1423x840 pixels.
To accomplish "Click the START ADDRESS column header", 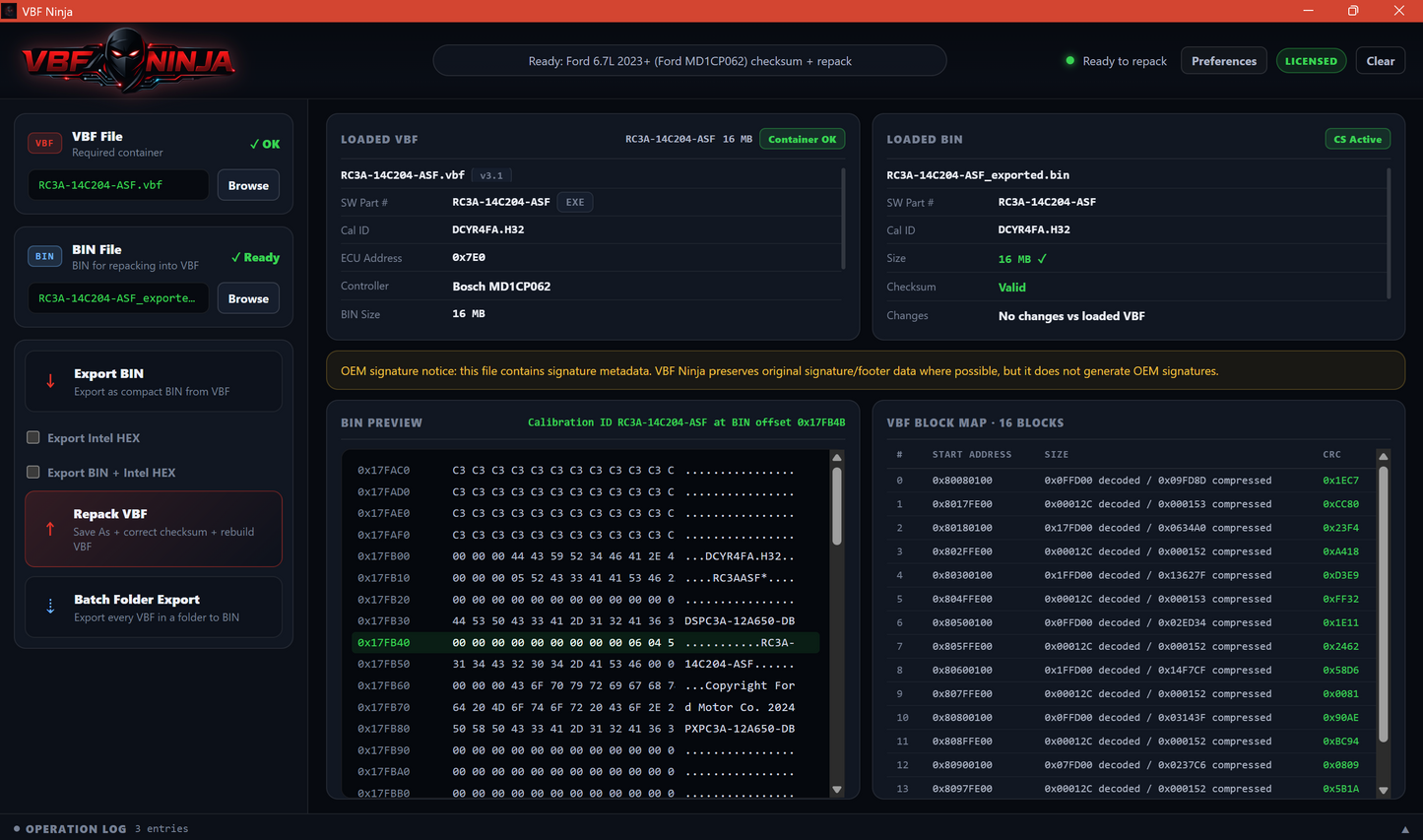I will (x=972, y=454).
